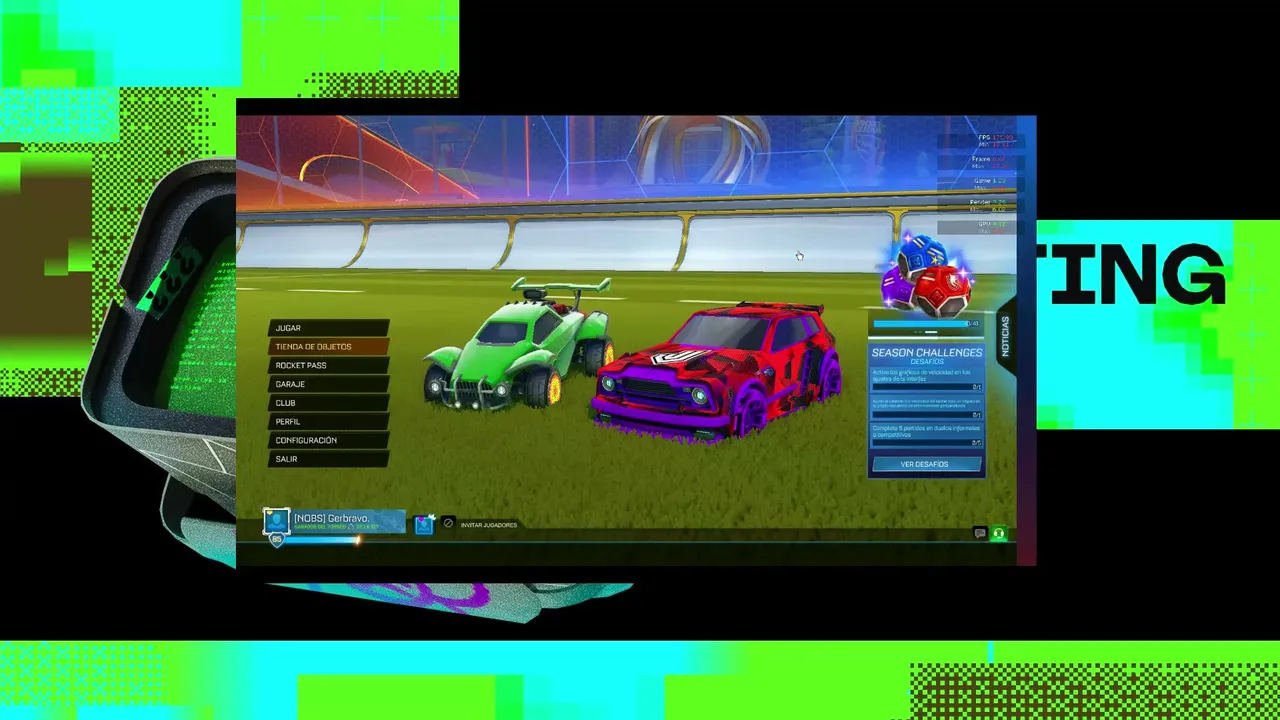This screenshot has width=1280, height=720.
Task: Open the SEASON CHALLENGES panel header
Action: (x=926, y=355)
